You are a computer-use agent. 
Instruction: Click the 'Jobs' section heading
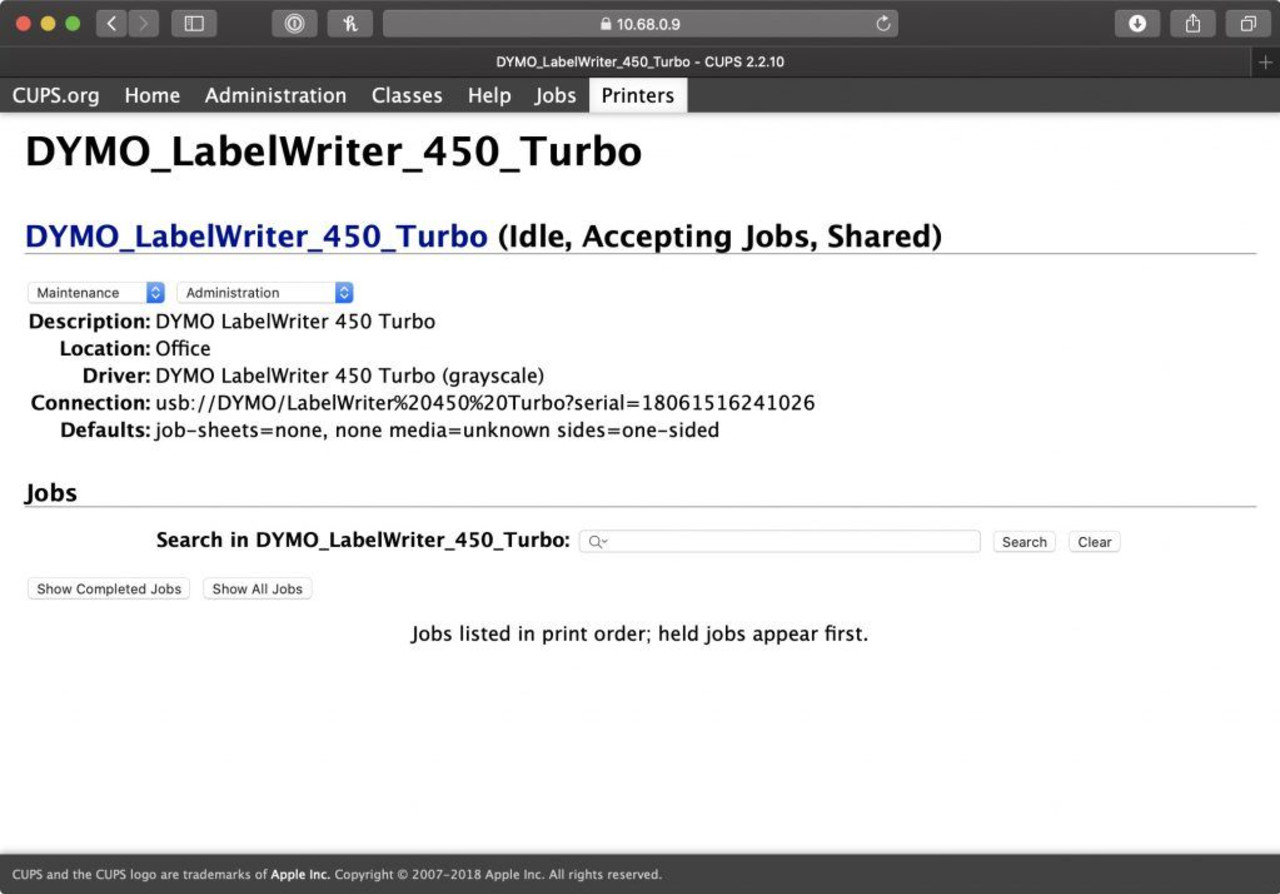point(51,493)
